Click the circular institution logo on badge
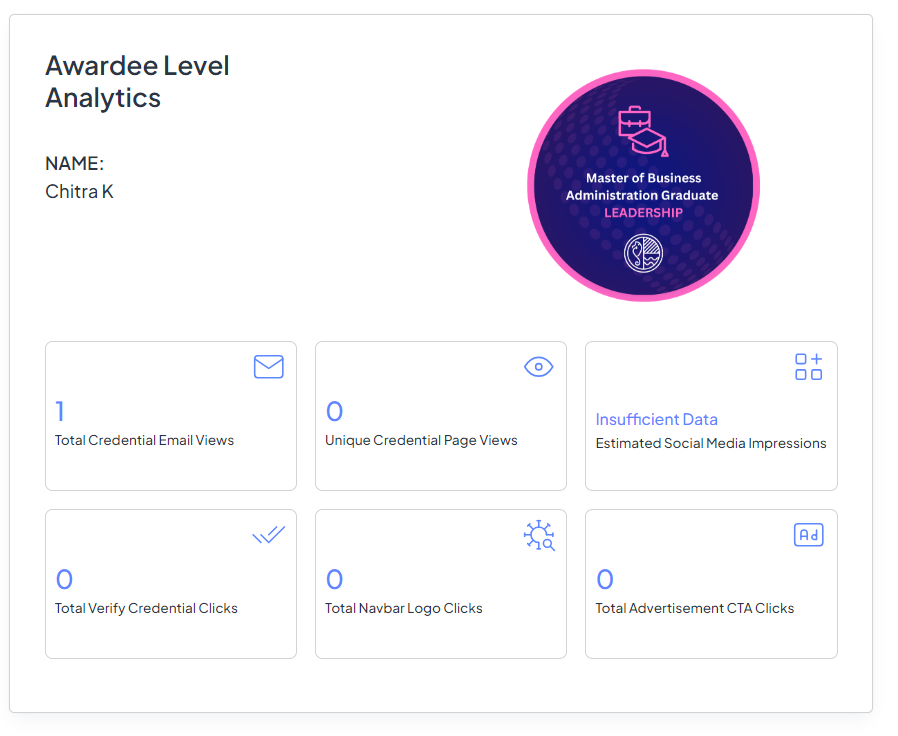The width and height of the screenshot is (898, 736). pyautogui.click(x=643, y=253)
